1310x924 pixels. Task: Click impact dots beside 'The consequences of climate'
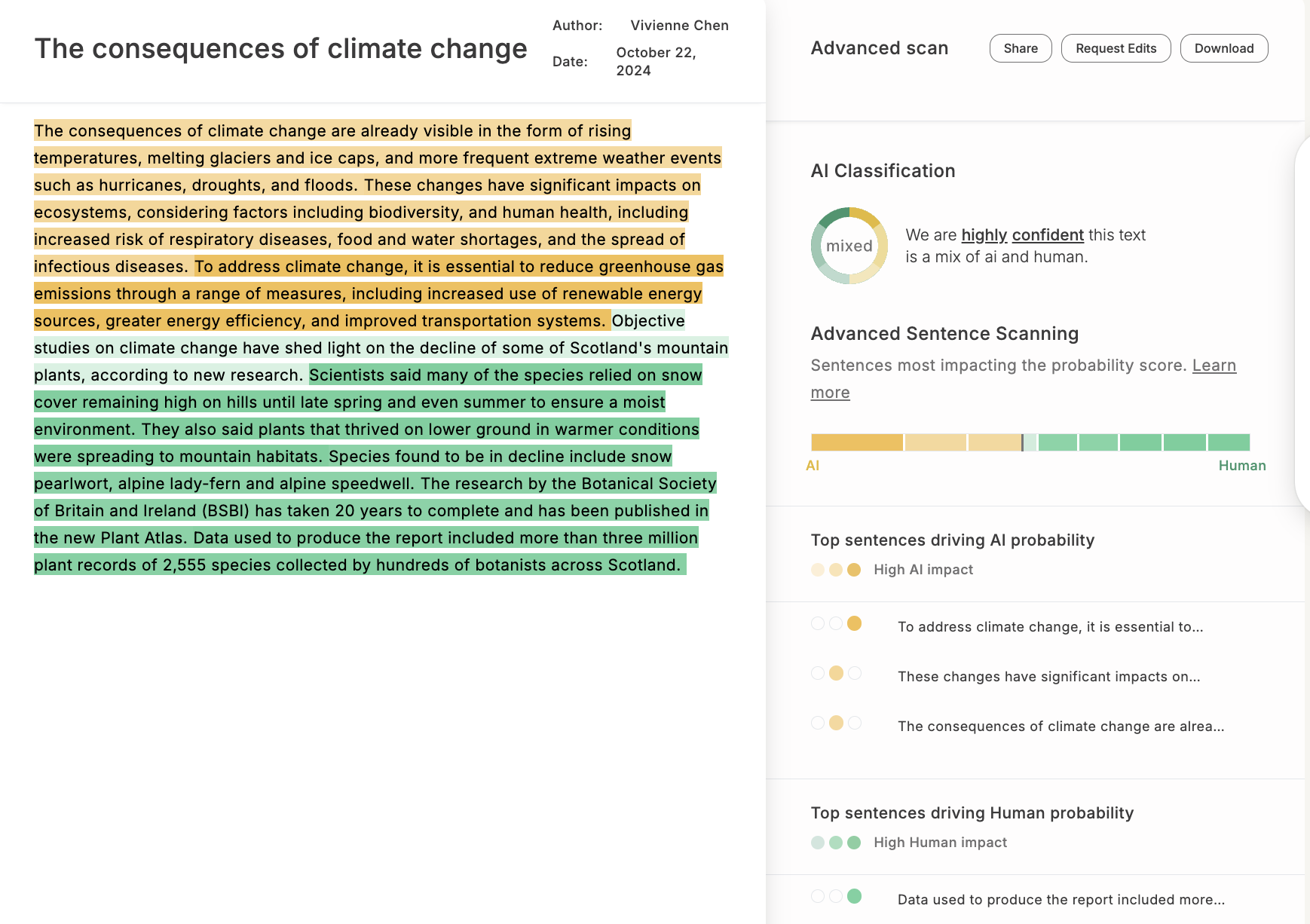point(835,723)
